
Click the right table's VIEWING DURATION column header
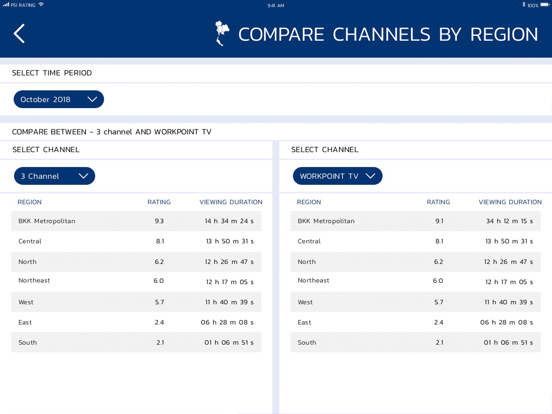(510, 202)
